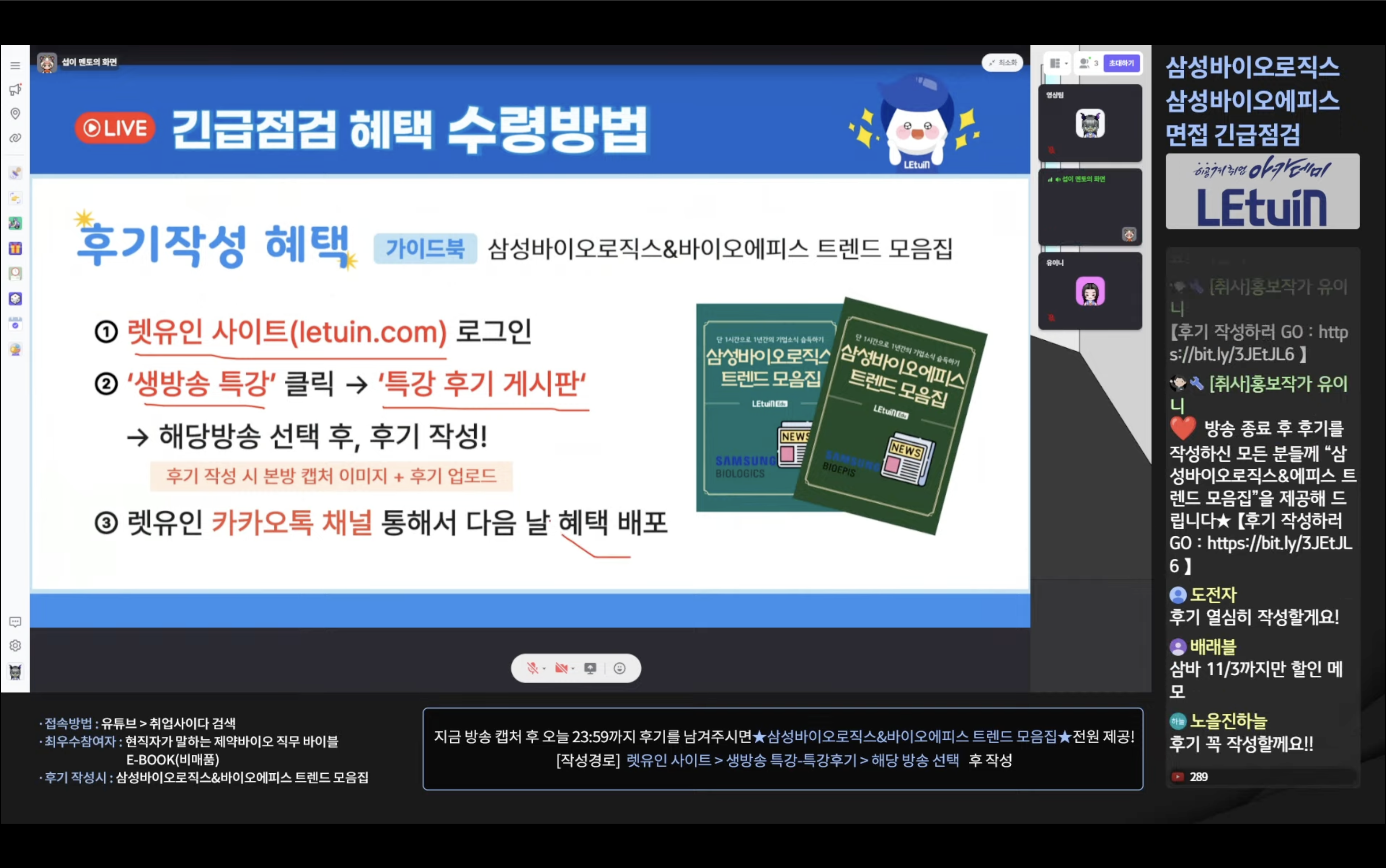Toggle screen share in the control bar
The height and width of the screenshot is (868, 1386).
[590, 668]
